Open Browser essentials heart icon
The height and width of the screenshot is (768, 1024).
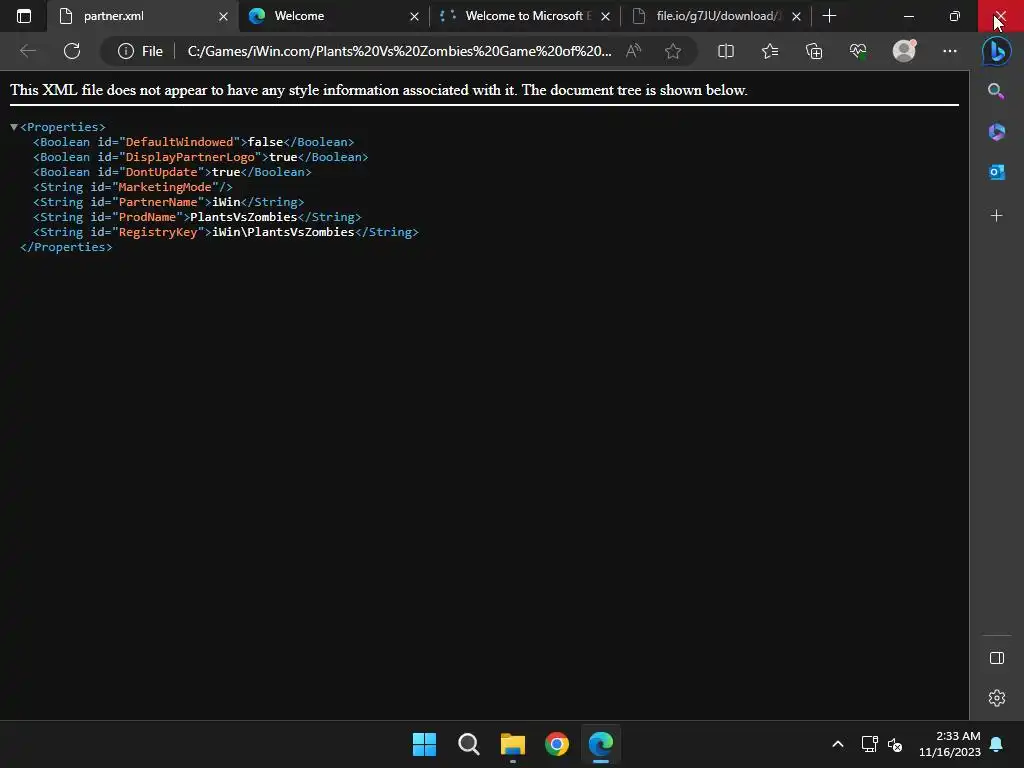pos(858,51)
